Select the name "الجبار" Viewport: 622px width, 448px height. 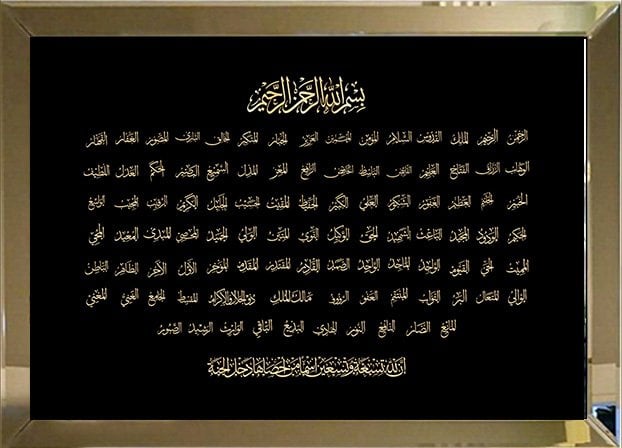[278, 140]
